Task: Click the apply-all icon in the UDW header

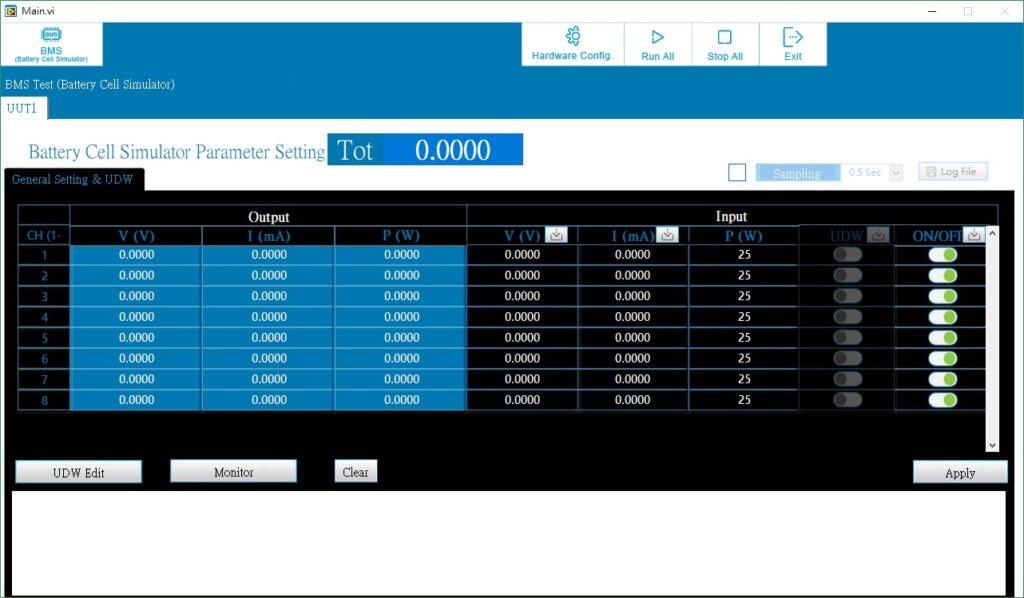Action: [x=879, y=234]
